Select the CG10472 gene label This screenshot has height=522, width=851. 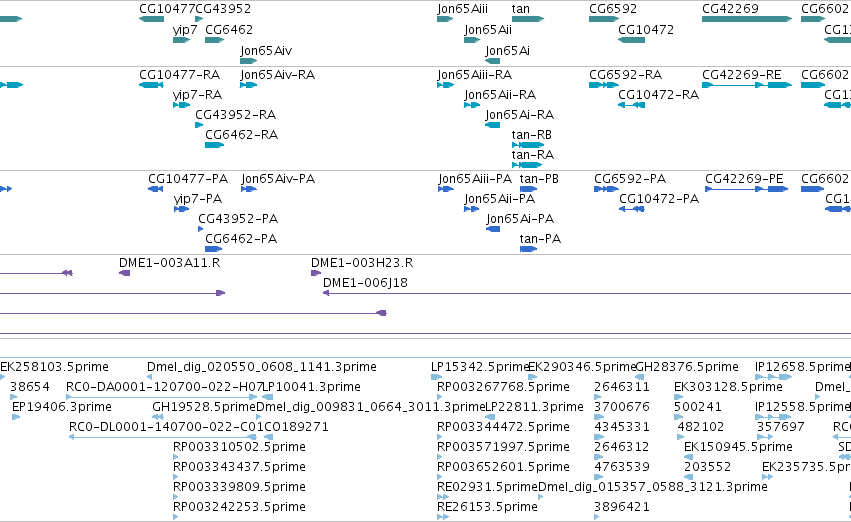(x=646, y=30)
